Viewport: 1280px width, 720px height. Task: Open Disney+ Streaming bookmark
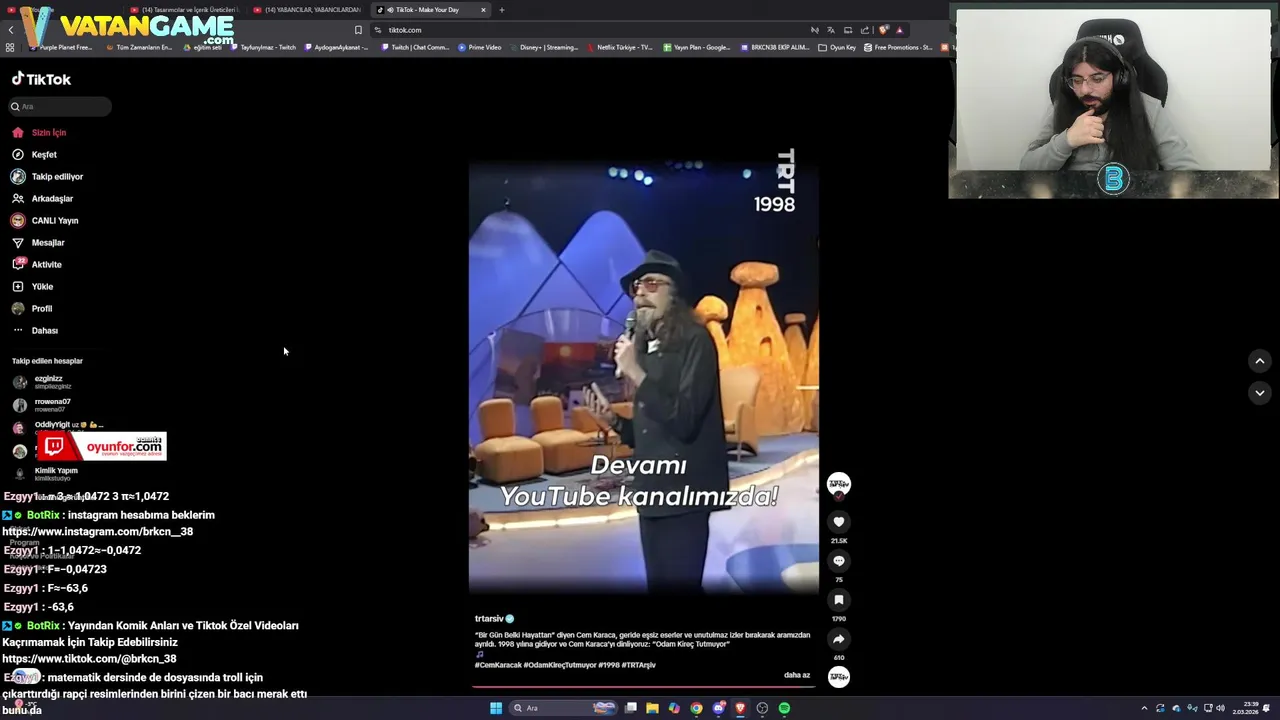(544, 47)
